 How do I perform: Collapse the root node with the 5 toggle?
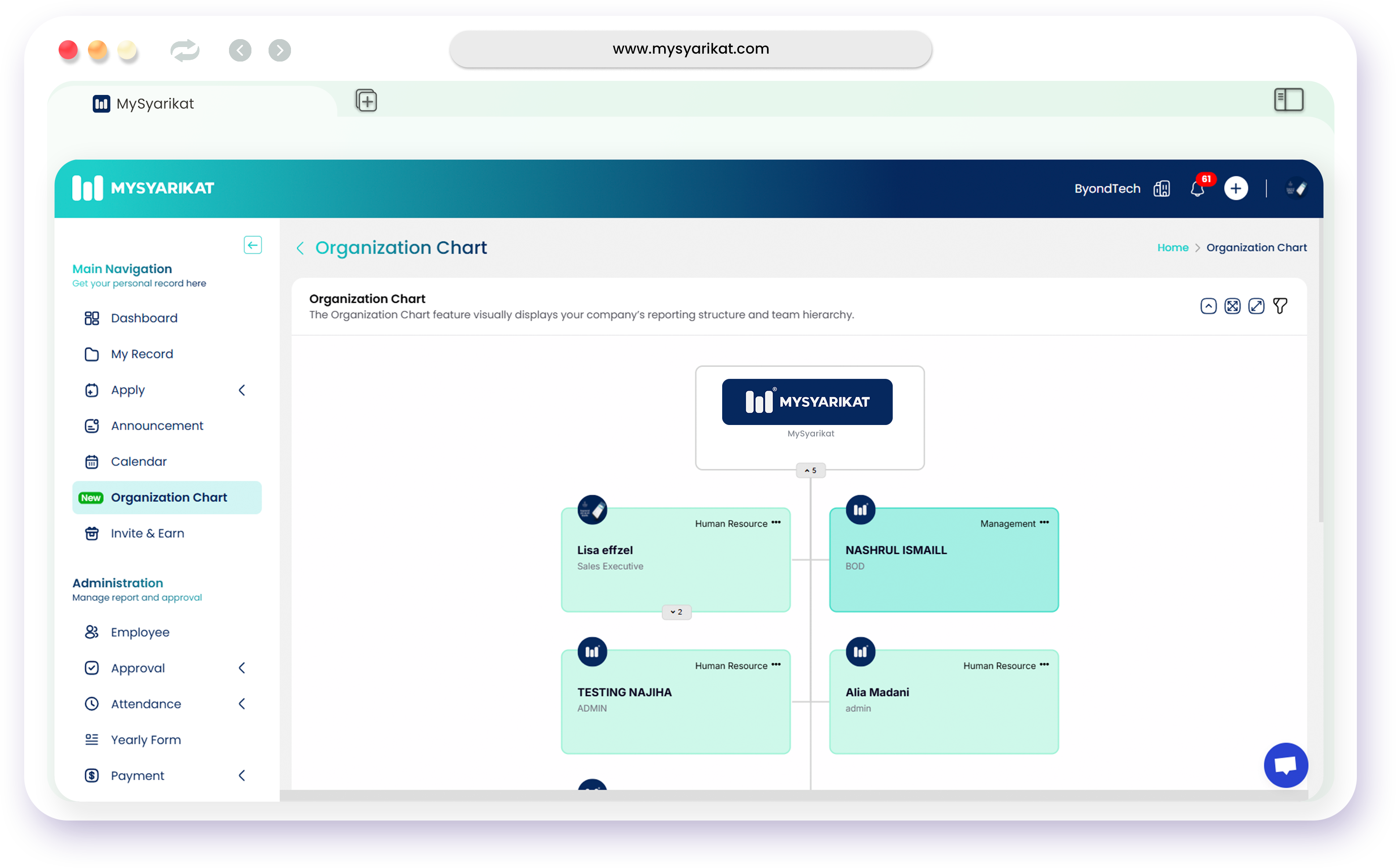[x=810, y=470]
